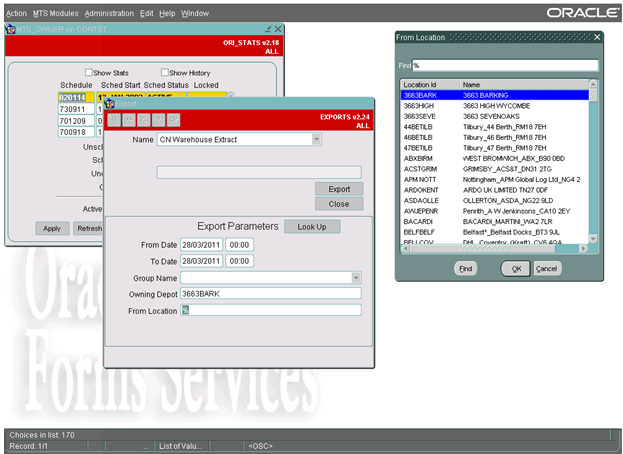The image size is (623, 454).
Task: Select the AWJEPENR location row
Action: 495,211
